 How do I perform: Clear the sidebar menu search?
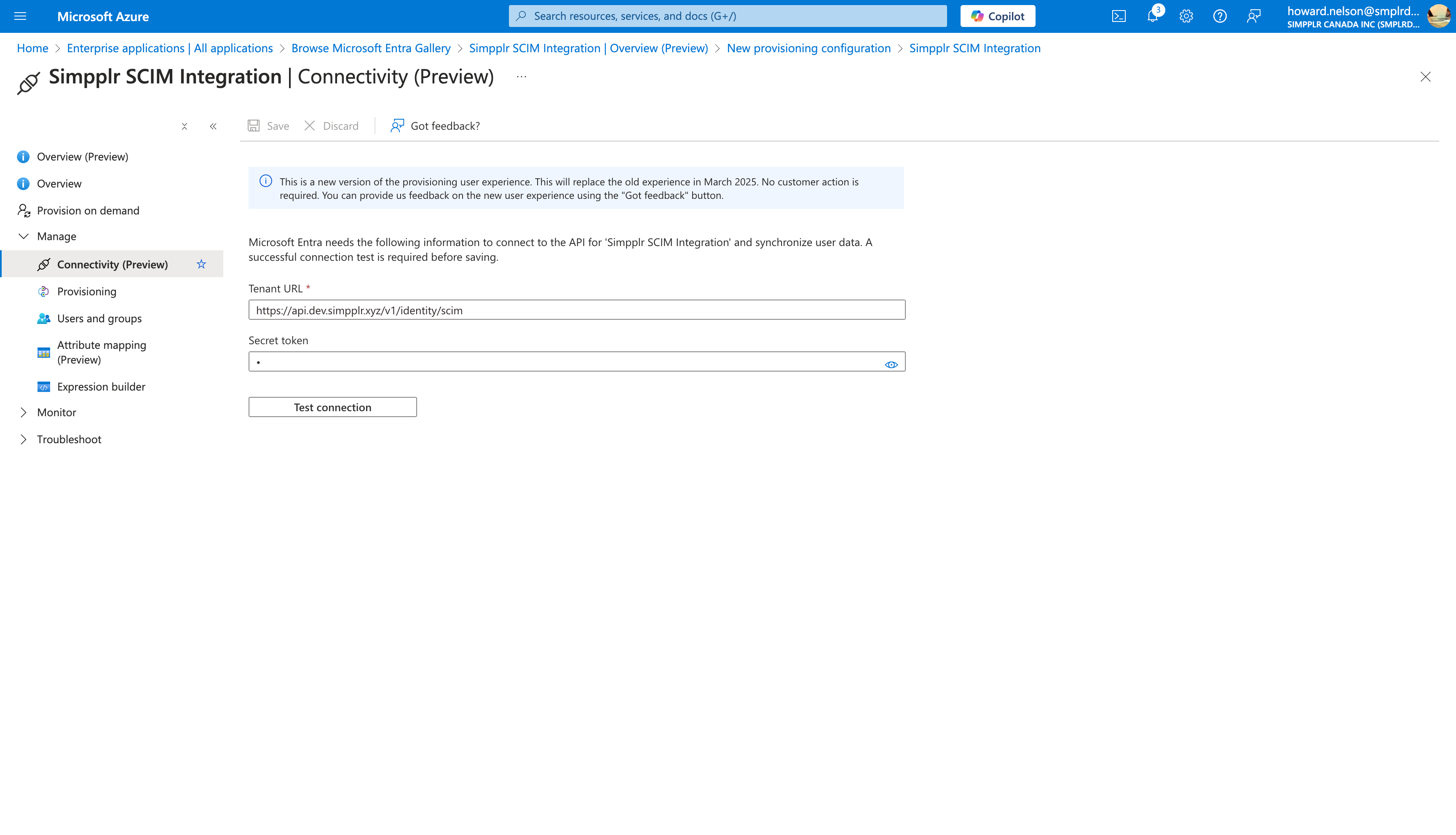coord(185,126)
